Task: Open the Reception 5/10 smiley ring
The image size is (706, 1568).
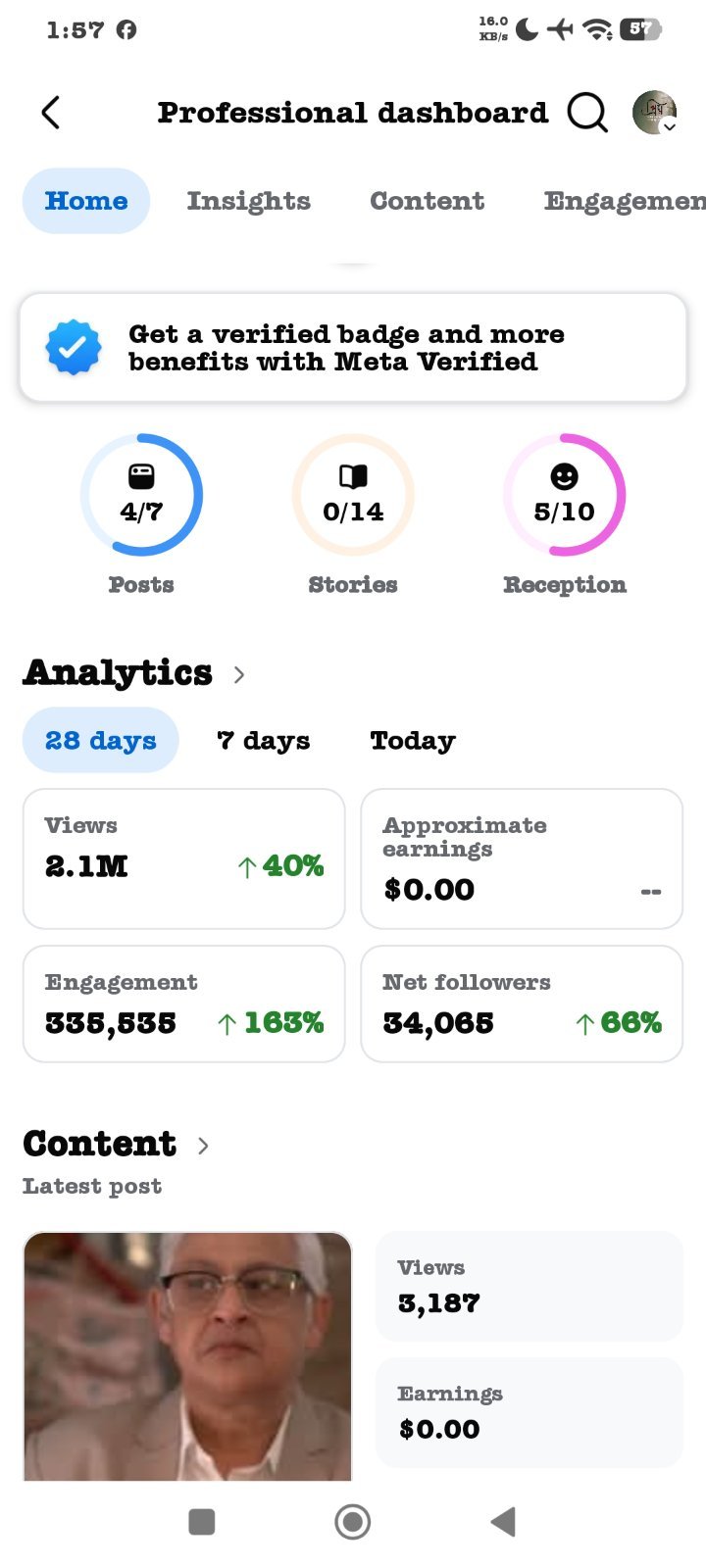Action: click(564, 495)
